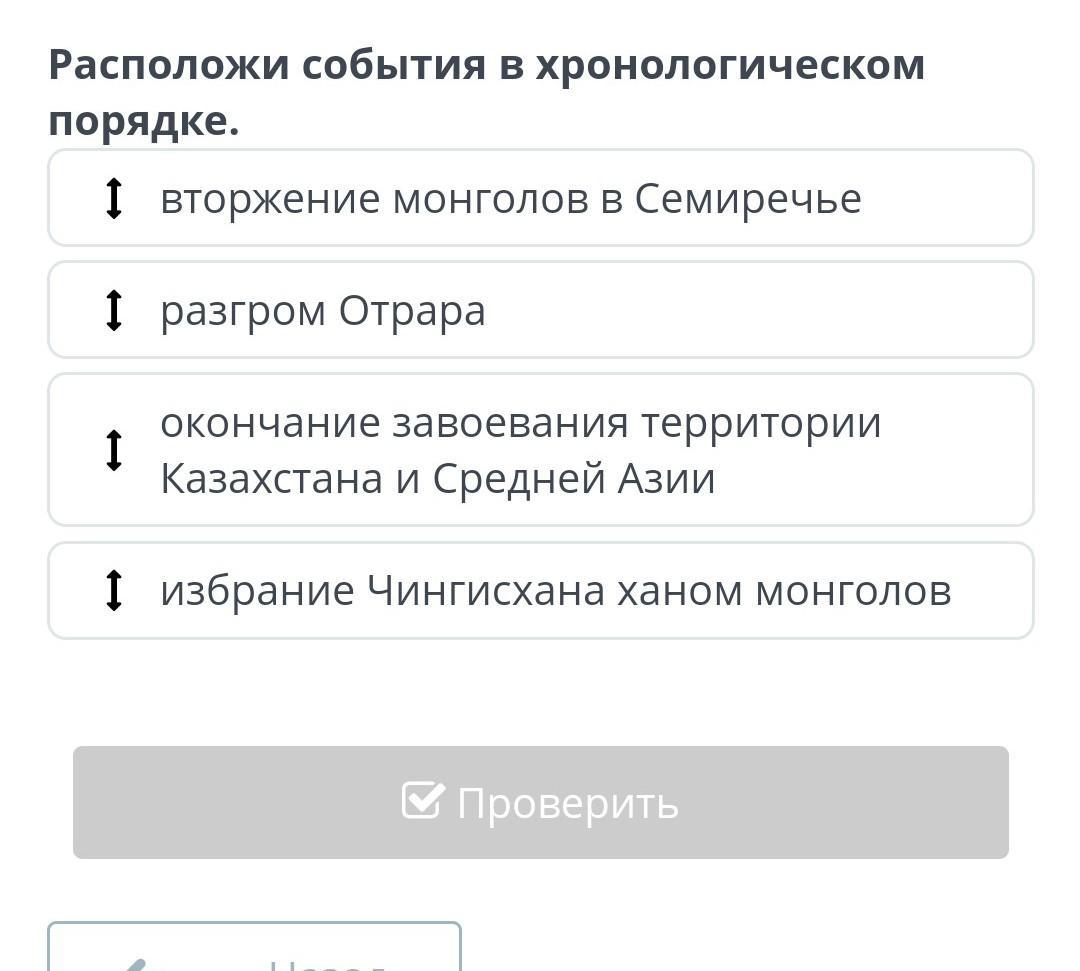The height and width of the screenshot is (971, 1080).
Task: Click the word 'Азии' in the third item
Action: coord(672,479)
